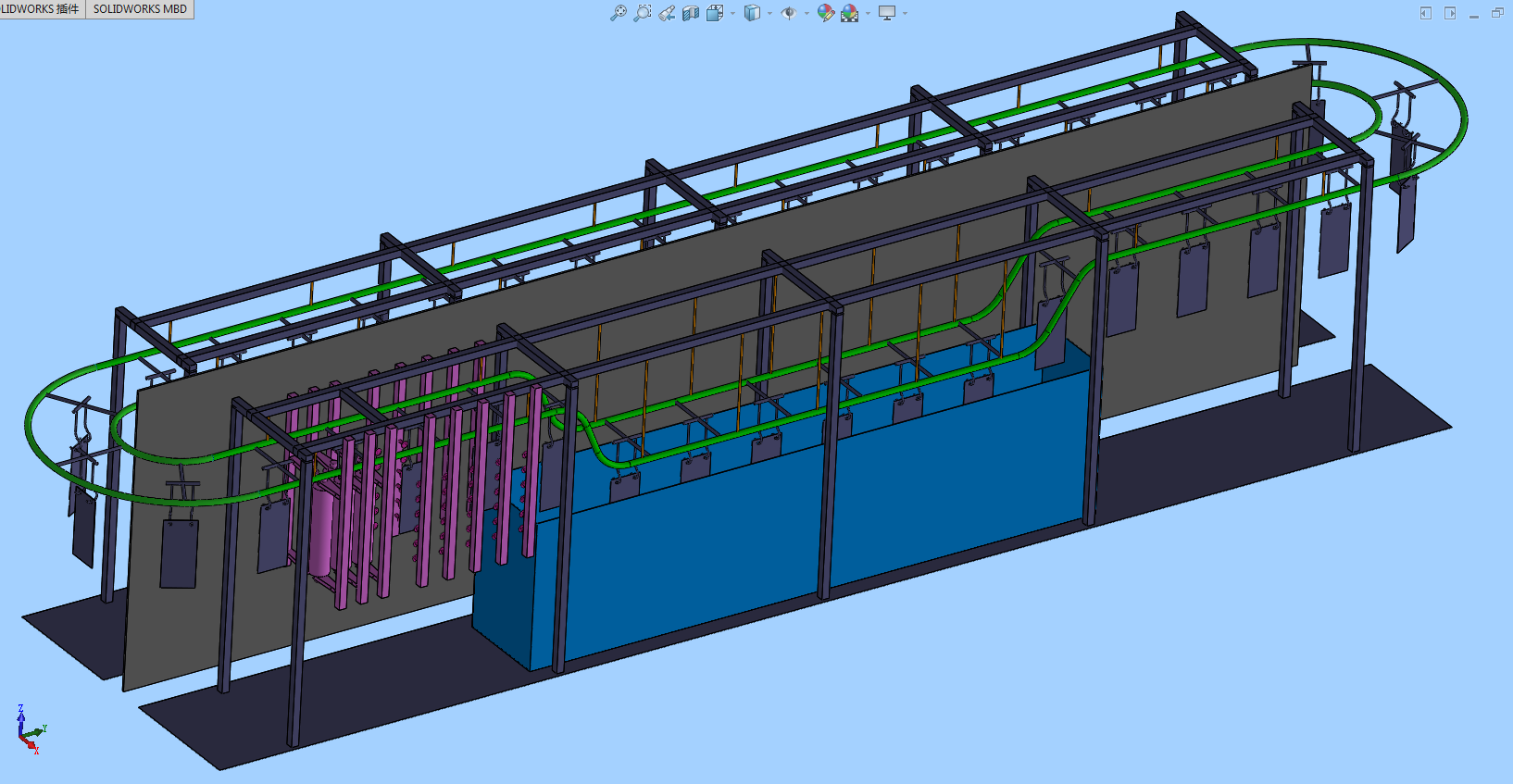Toggle the left panel collapse button
Viewport: 1513px width, 784px height.
[x=1426, y=13]
